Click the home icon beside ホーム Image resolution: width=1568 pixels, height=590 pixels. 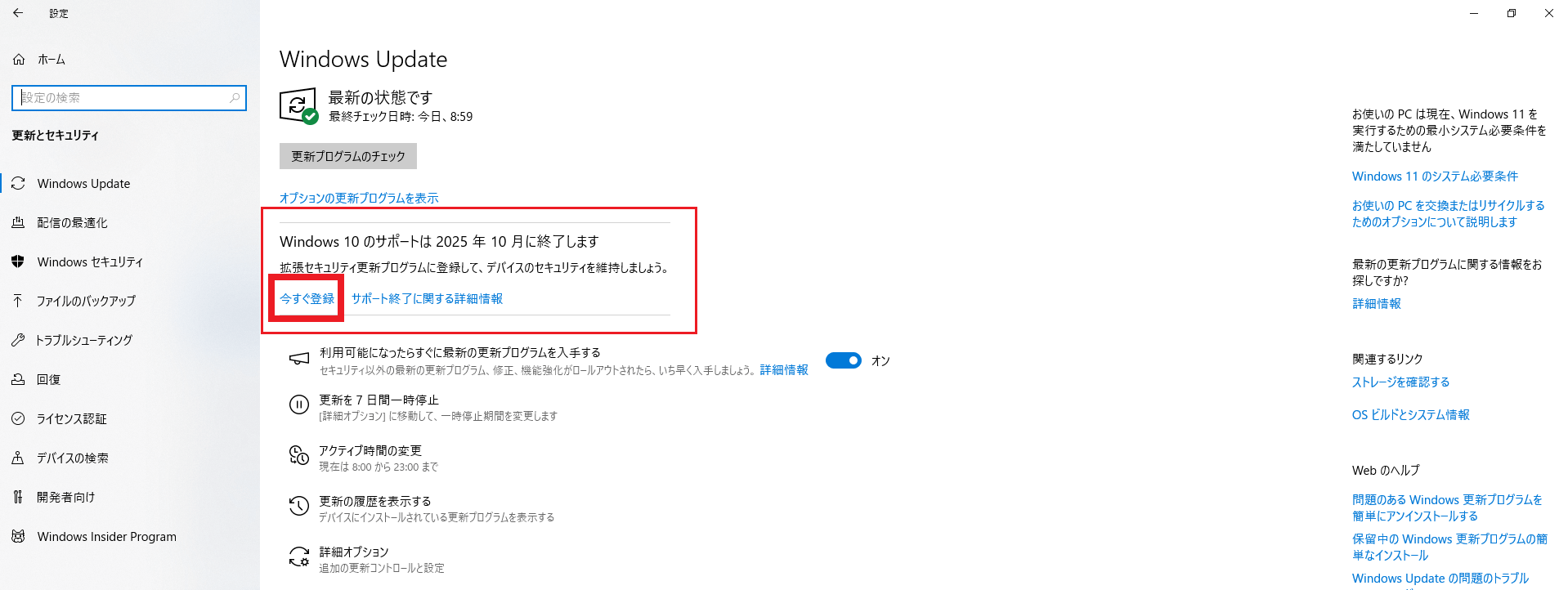coord(19,59)
